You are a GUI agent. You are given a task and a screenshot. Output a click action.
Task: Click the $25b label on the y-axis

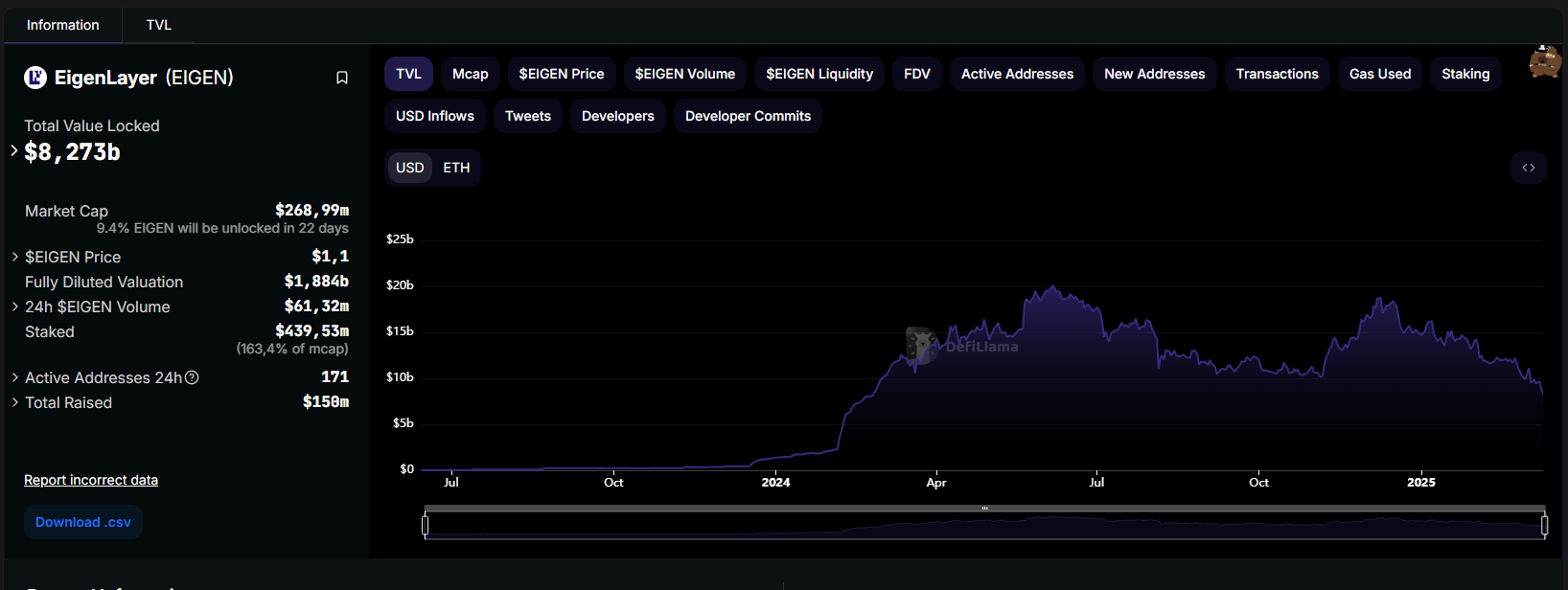(x=400, y=239)
